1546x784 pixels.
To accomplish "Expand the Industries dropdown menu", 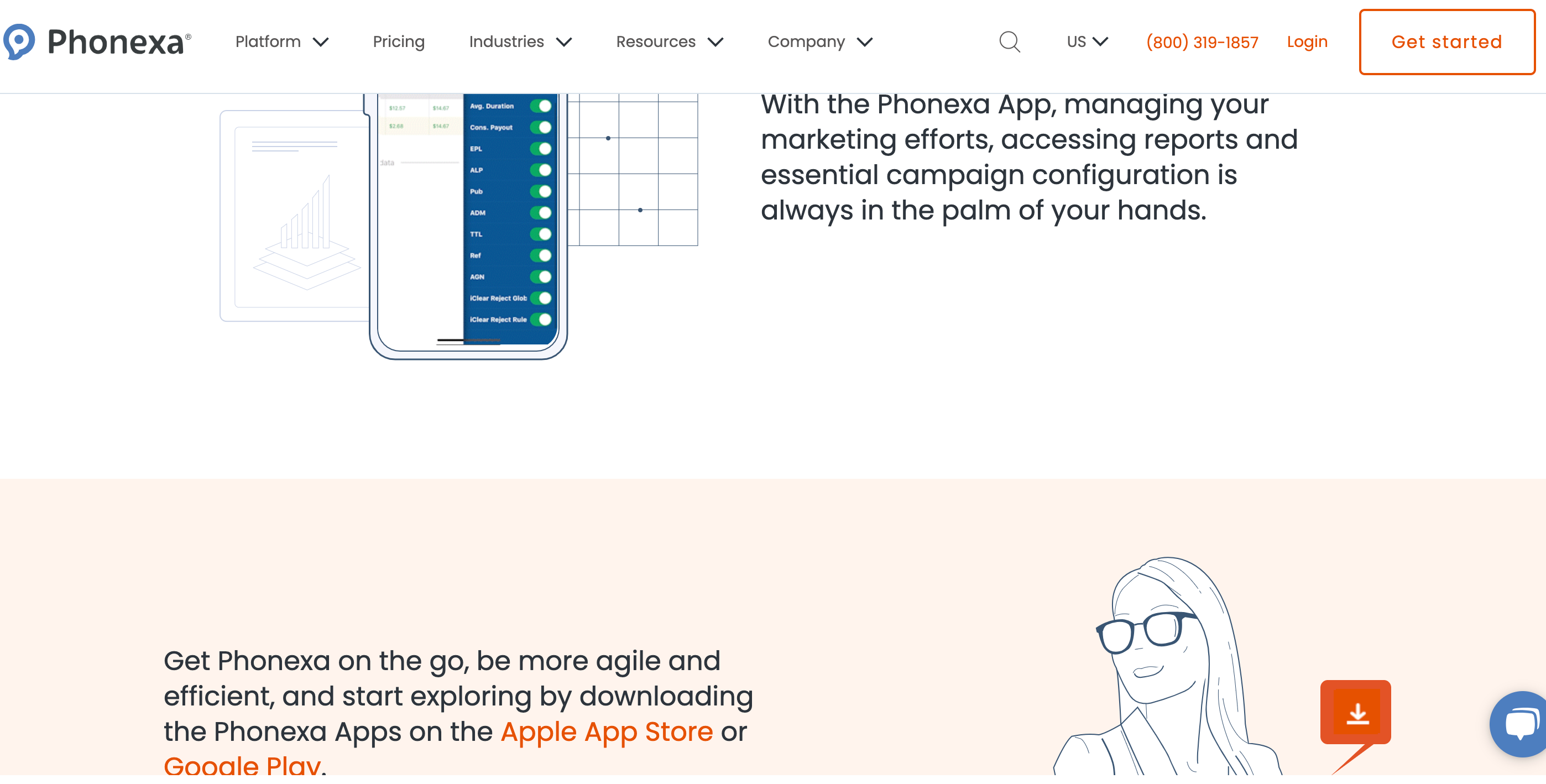I will [x=520, y=42].
